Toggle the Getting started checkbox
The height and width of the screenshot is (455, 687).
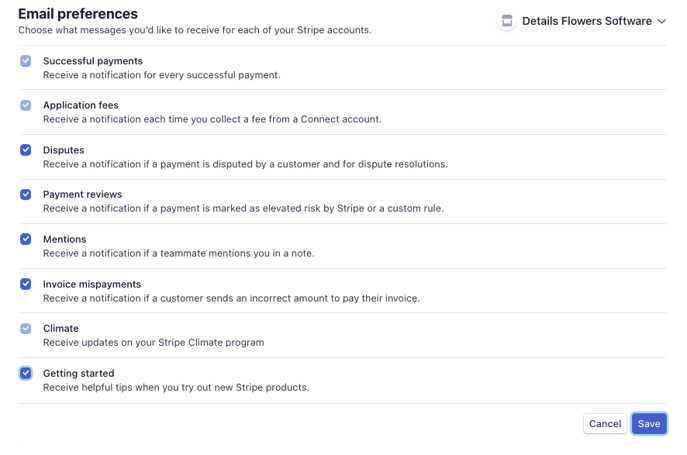[x=25, y=373]
